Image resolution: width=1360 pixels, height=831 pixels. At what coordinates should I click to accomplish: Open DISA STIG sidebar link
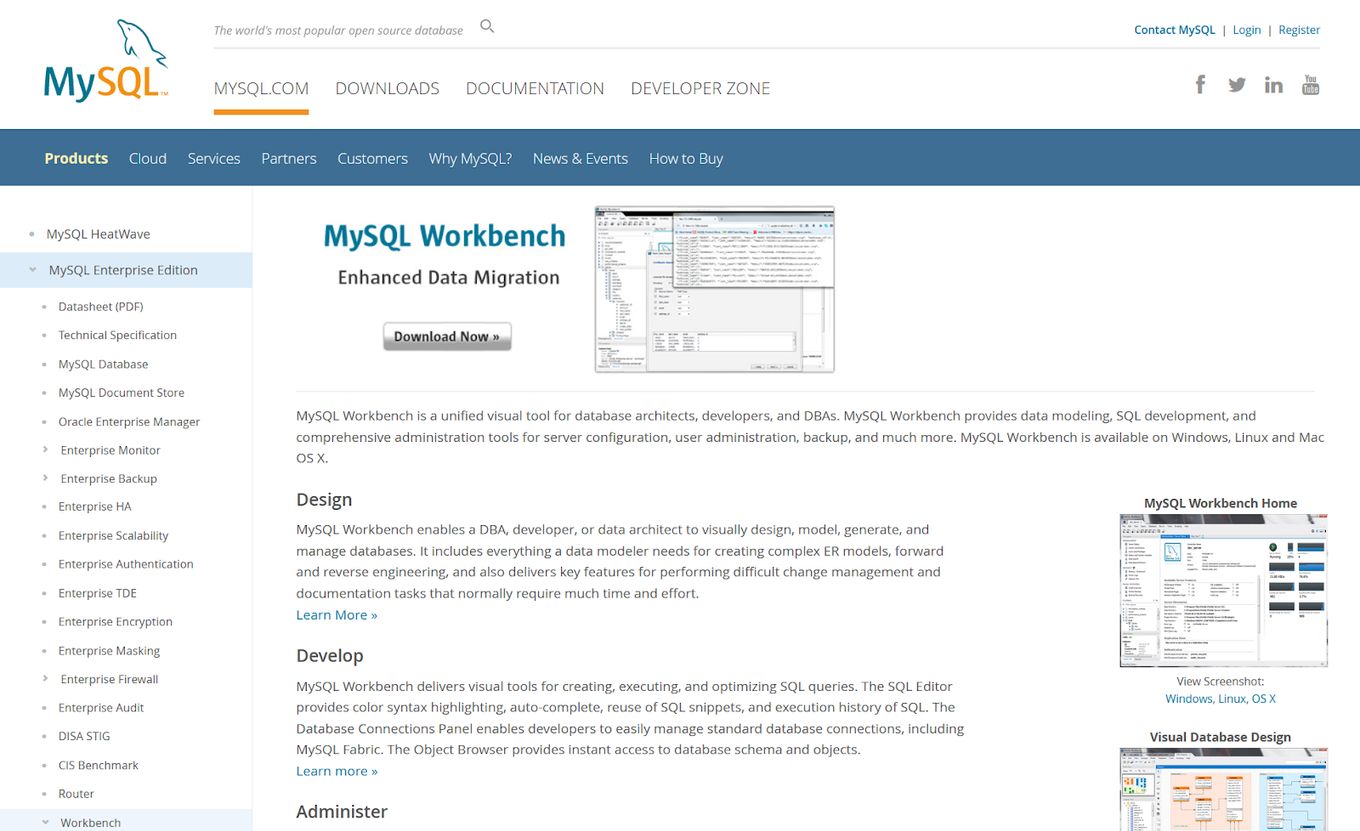pyautogui.click(x=84, y=736)
